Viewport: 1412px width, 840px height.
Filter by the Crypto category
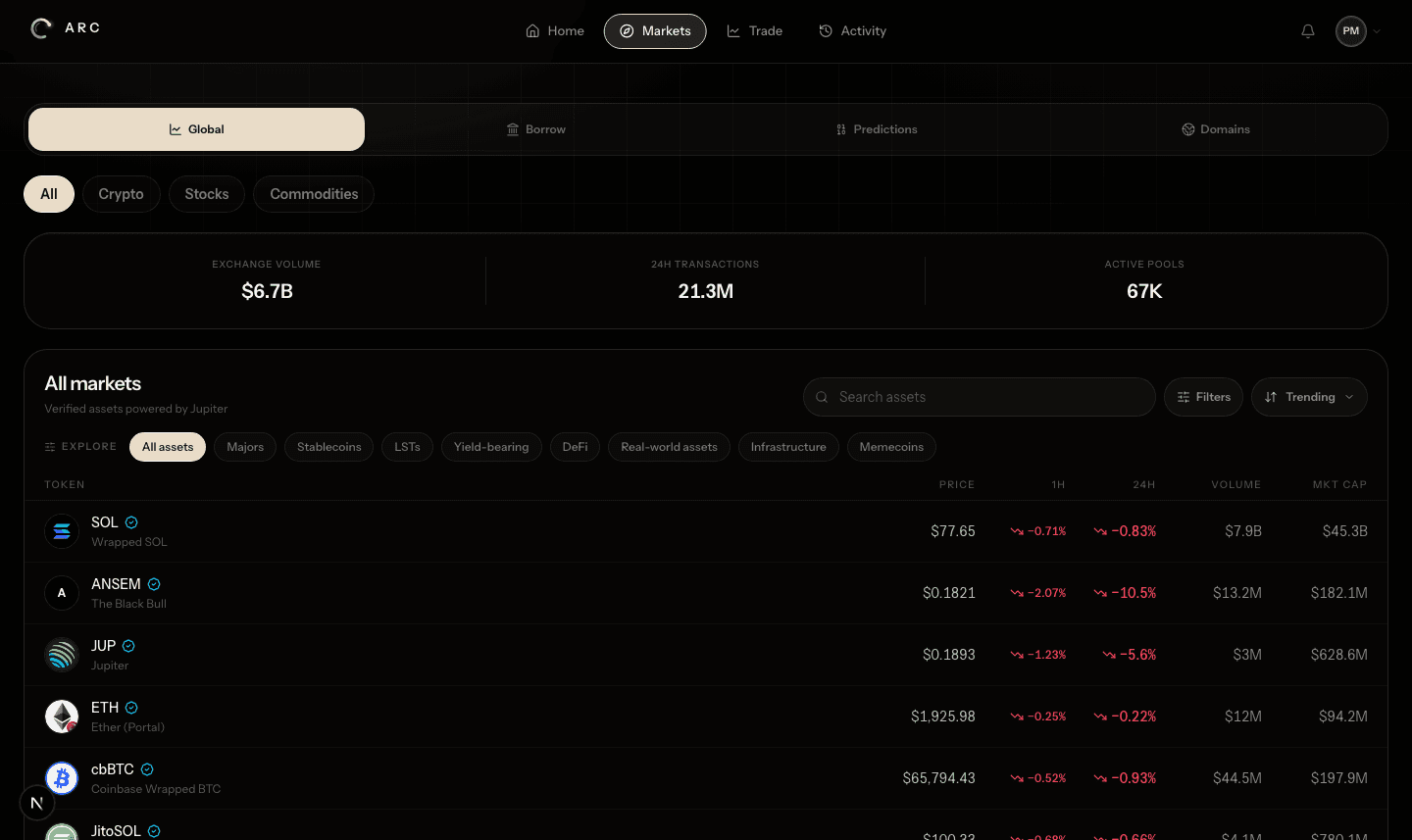pos(122,194)
